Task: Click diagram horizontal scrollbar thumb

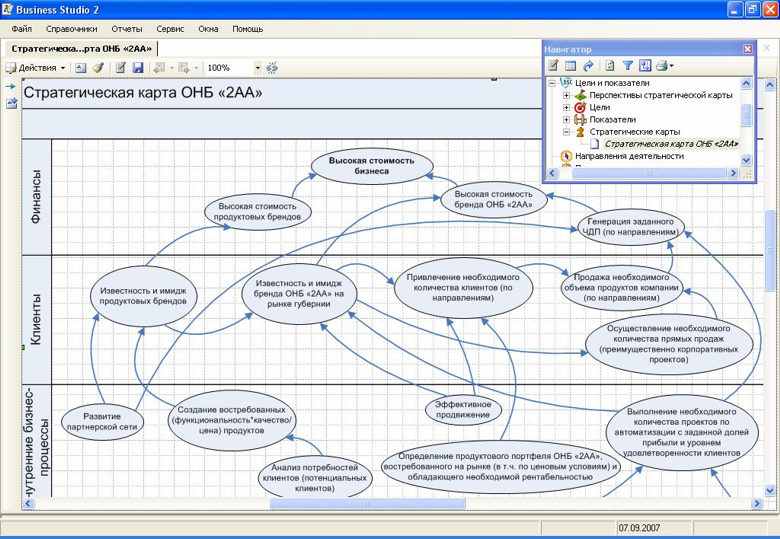Action: point(368,504)
